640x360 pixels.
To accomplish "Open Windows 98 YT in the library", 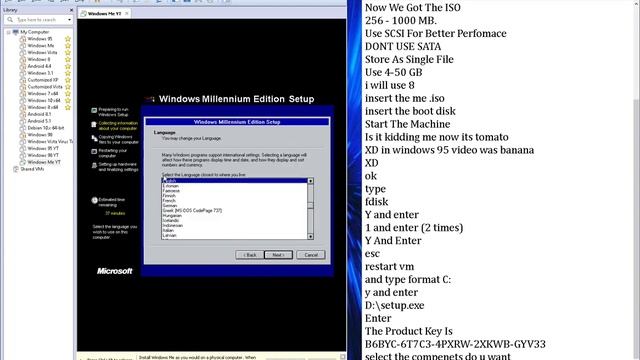I will [43, 156].
